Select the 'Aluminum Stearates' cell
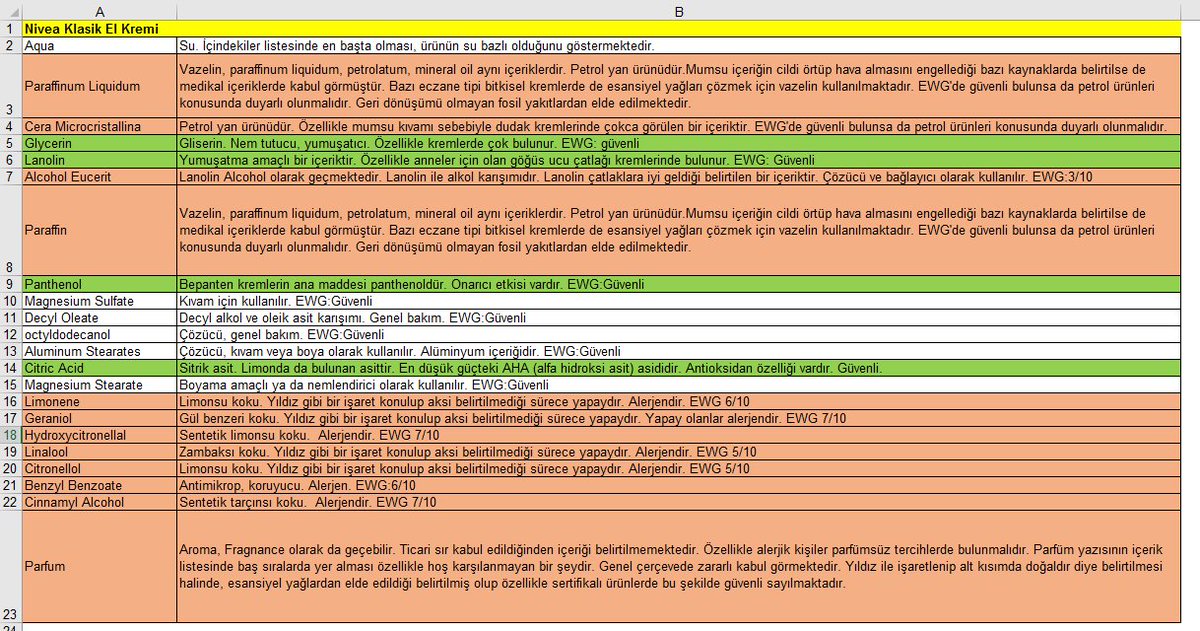Image resolution: width=1200 pixels, height=631 pixels. click(x=98, y=351)
